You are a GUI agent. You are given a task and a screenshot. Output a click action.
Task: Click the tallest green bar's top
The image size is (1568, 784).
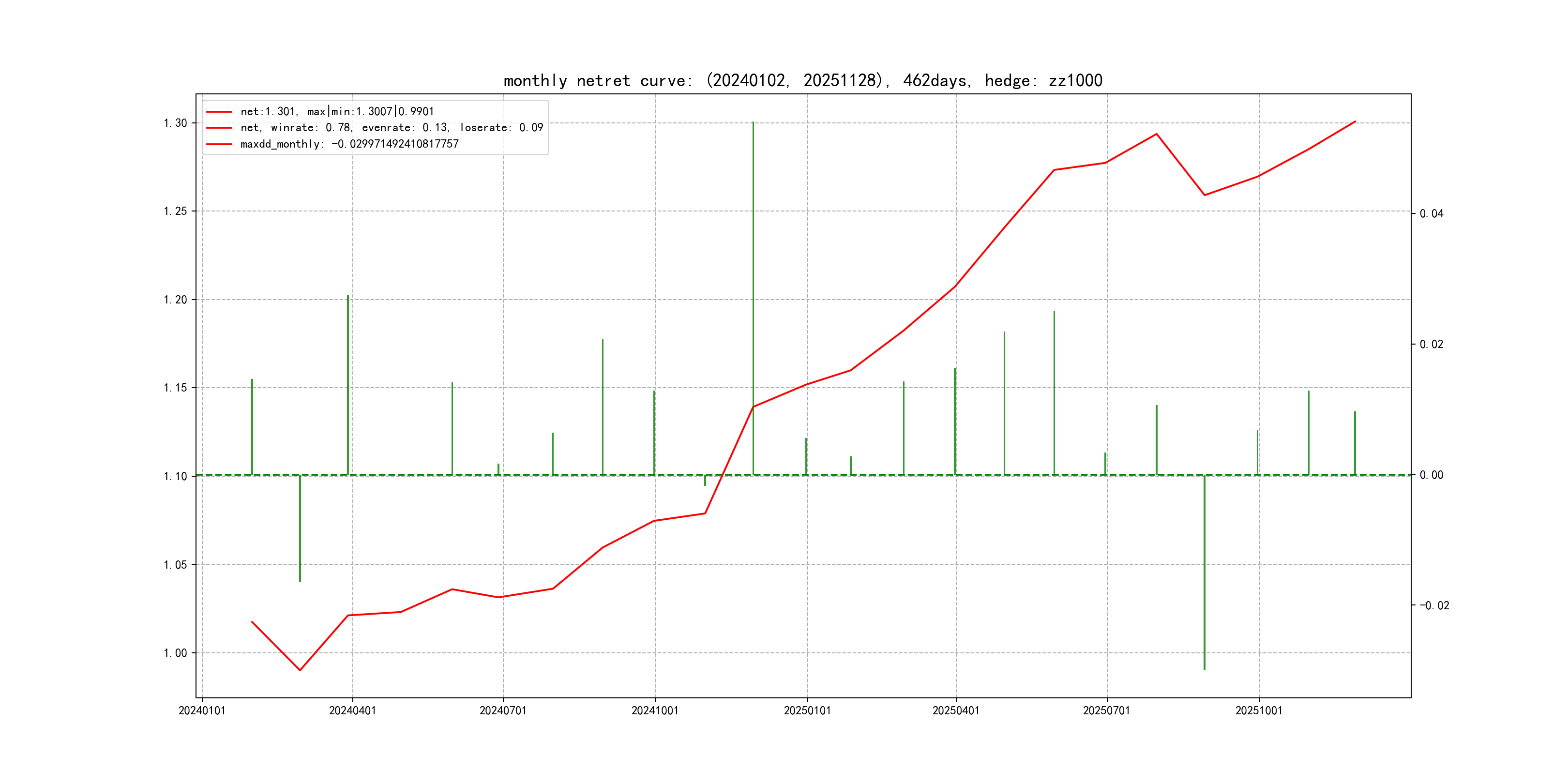(753, 123)
